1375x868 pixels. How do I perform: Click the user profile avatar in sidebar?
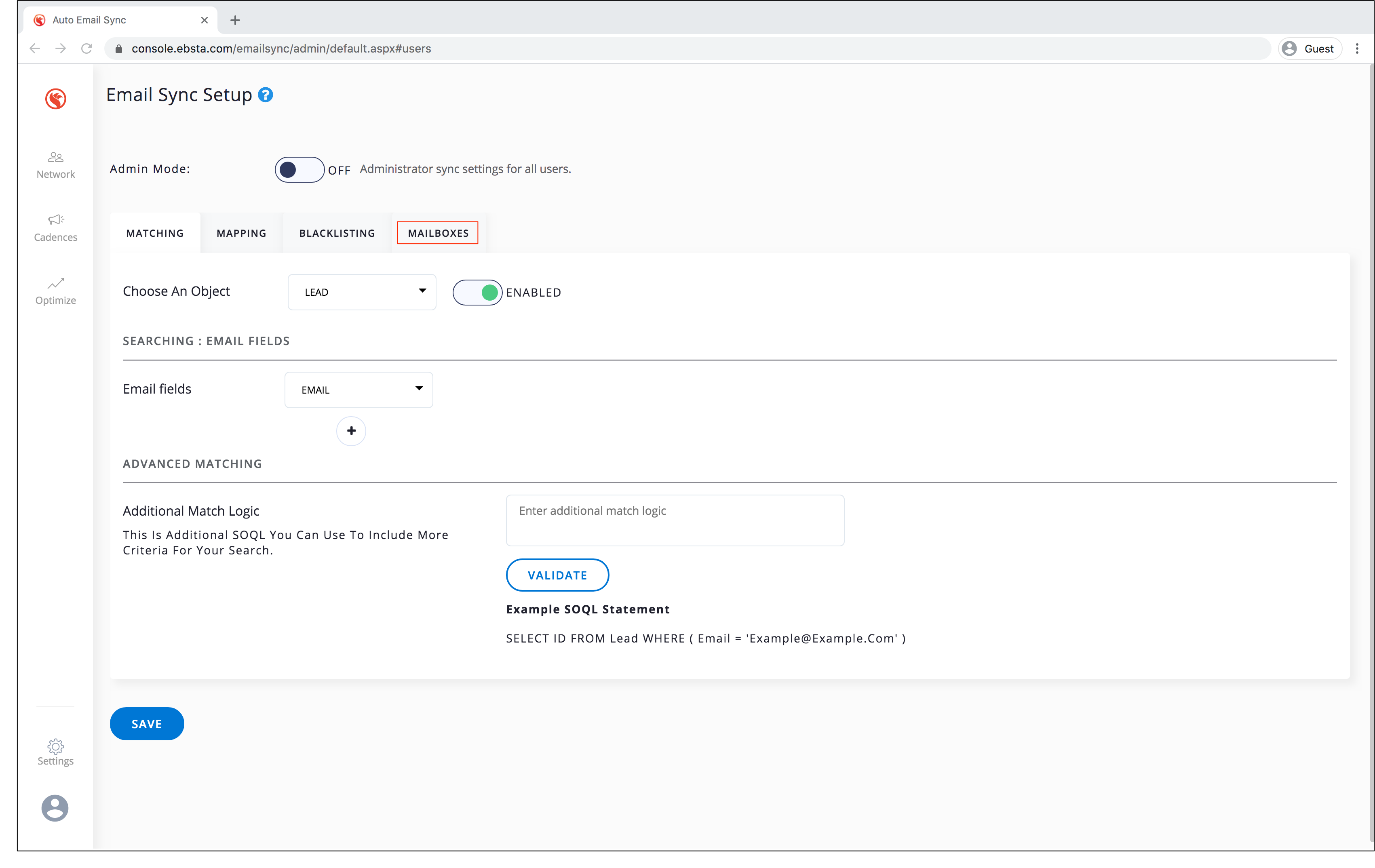pyautogui.click(x=55, y=808)
